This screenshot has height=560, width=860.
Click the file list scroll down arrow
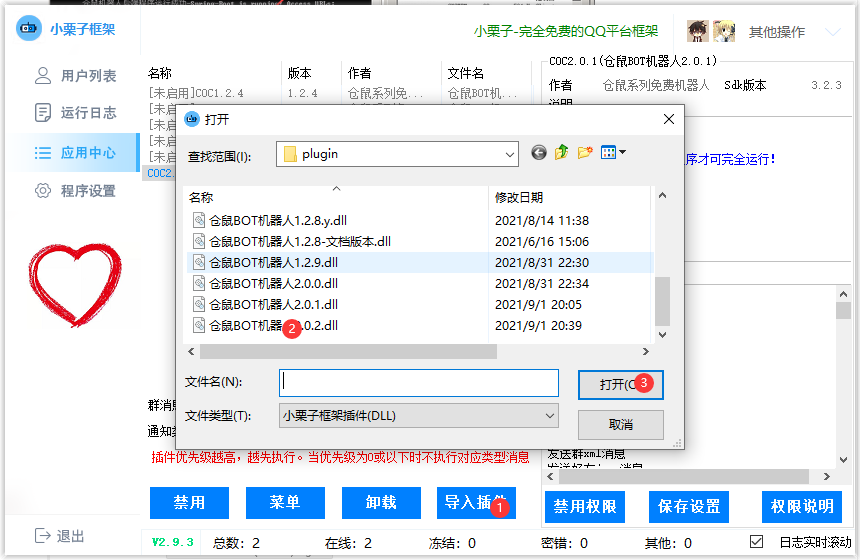pyautogui.click(x=663, y=335)
